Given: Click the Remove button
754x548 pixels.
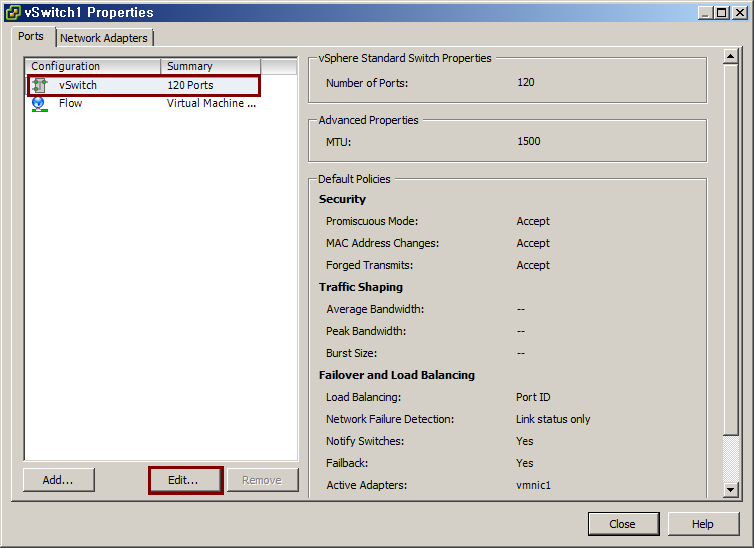Looking at the screenshot, I should pos(262,480).
